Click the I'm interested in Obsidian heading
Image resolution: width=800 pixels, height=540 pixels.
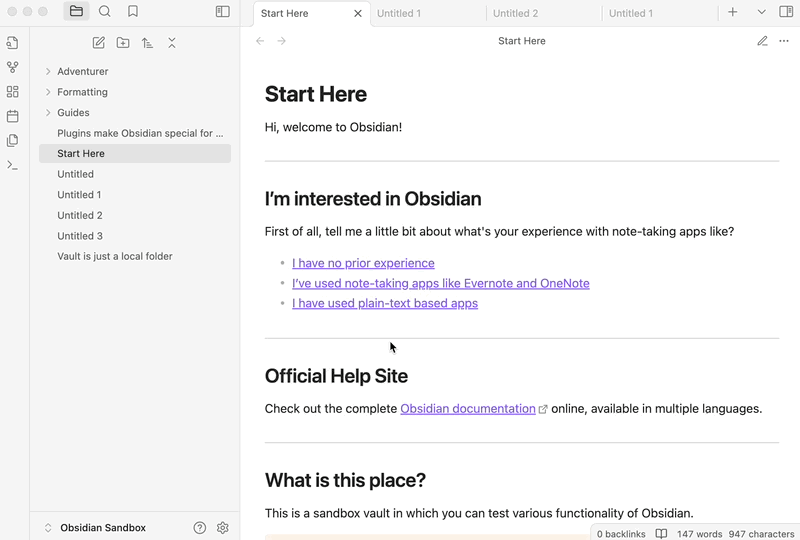point(373,199)
